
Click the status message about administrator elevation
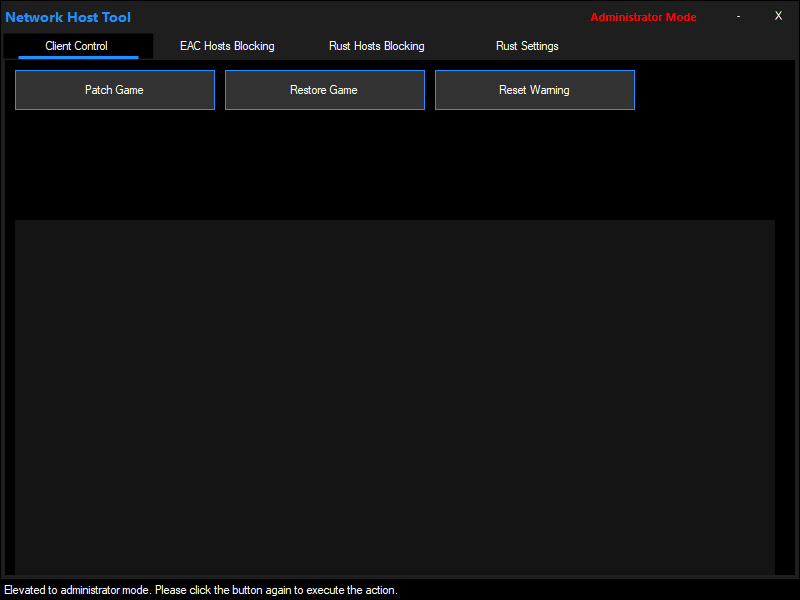click(200, 590)
